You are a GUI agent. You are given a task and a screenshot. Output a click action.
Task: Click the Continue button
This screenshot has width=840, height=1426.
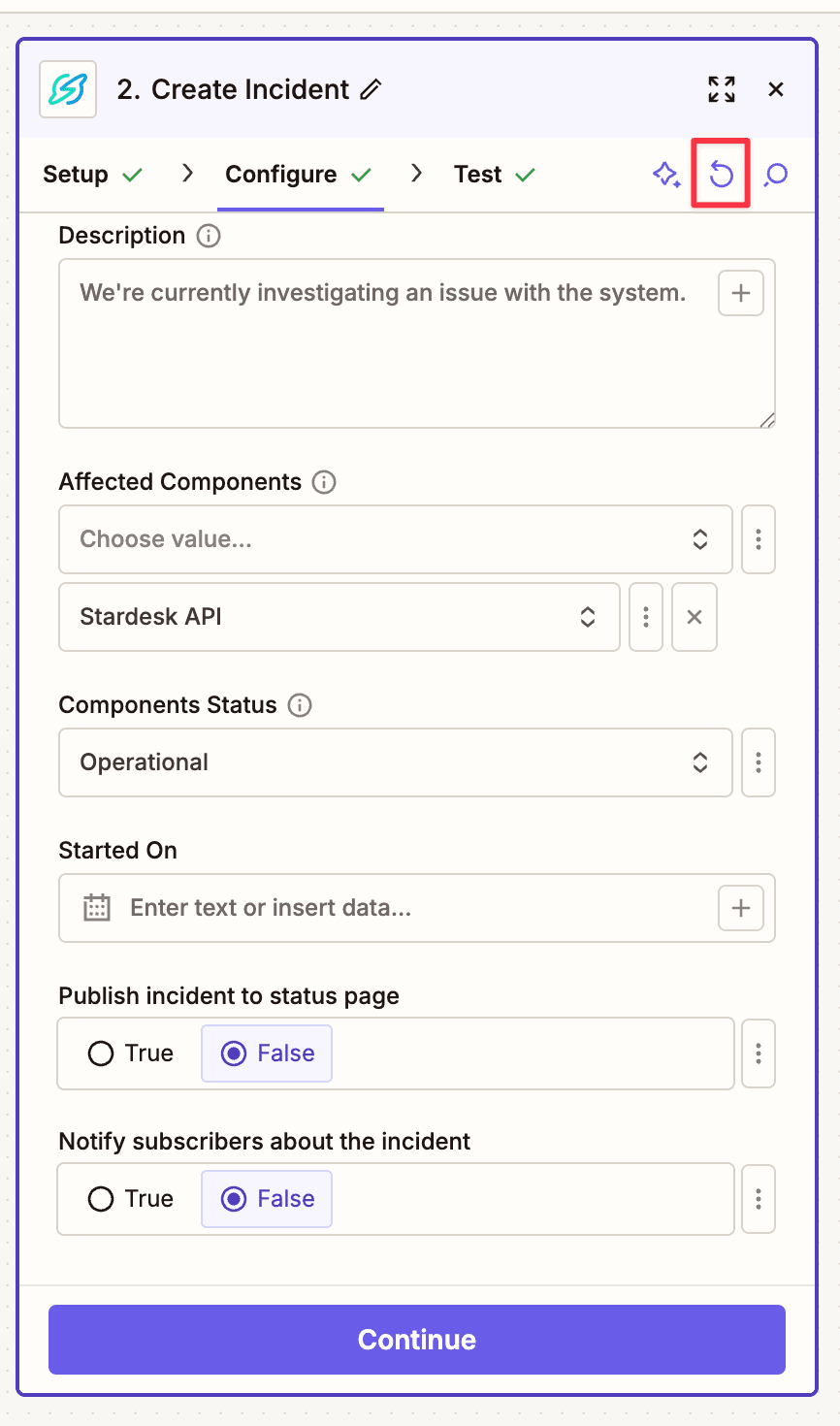click(417, 1340)
